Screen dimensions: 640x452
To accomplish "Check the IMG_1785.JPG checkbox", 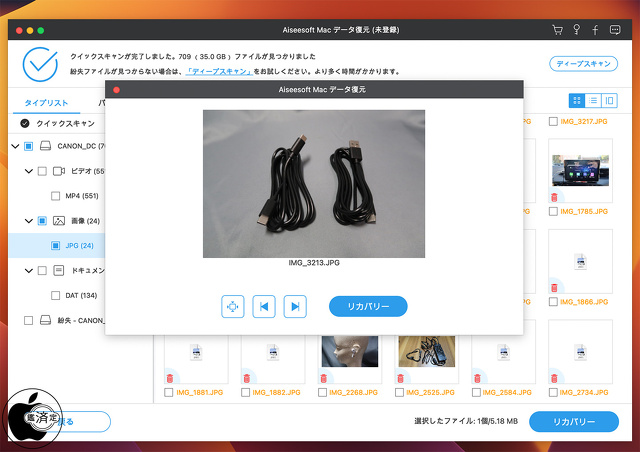I will [553, 212].
